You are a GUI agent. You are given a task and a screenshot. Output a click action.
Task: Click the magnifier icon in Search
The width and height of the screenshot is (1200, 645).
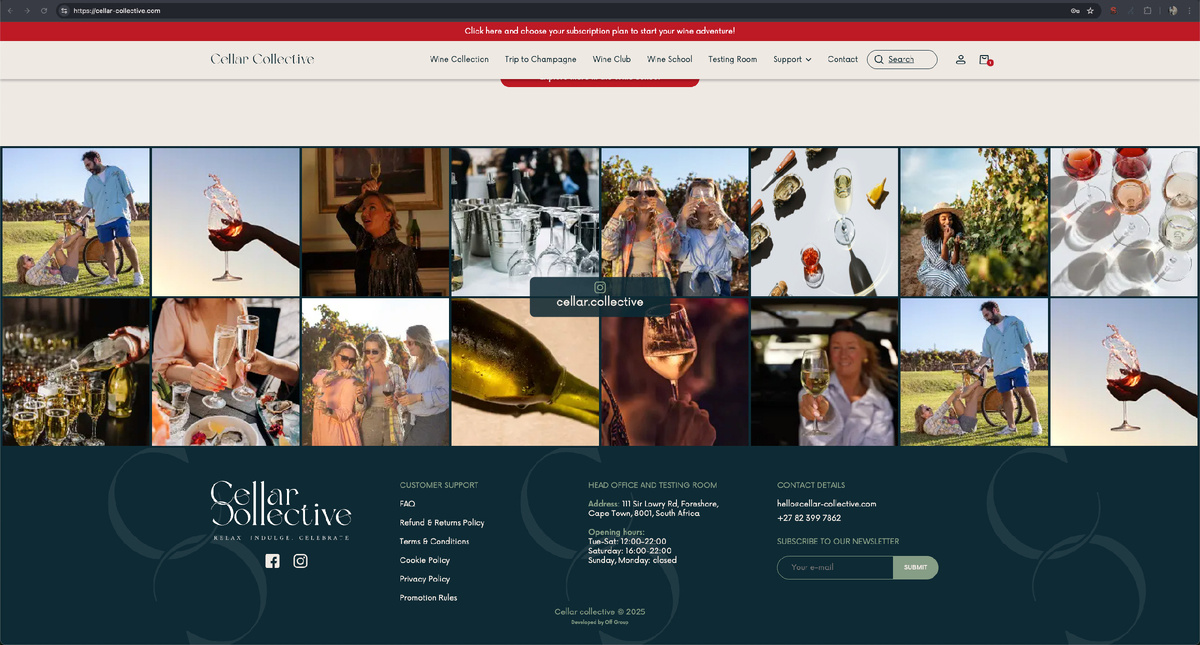point(879,59)
